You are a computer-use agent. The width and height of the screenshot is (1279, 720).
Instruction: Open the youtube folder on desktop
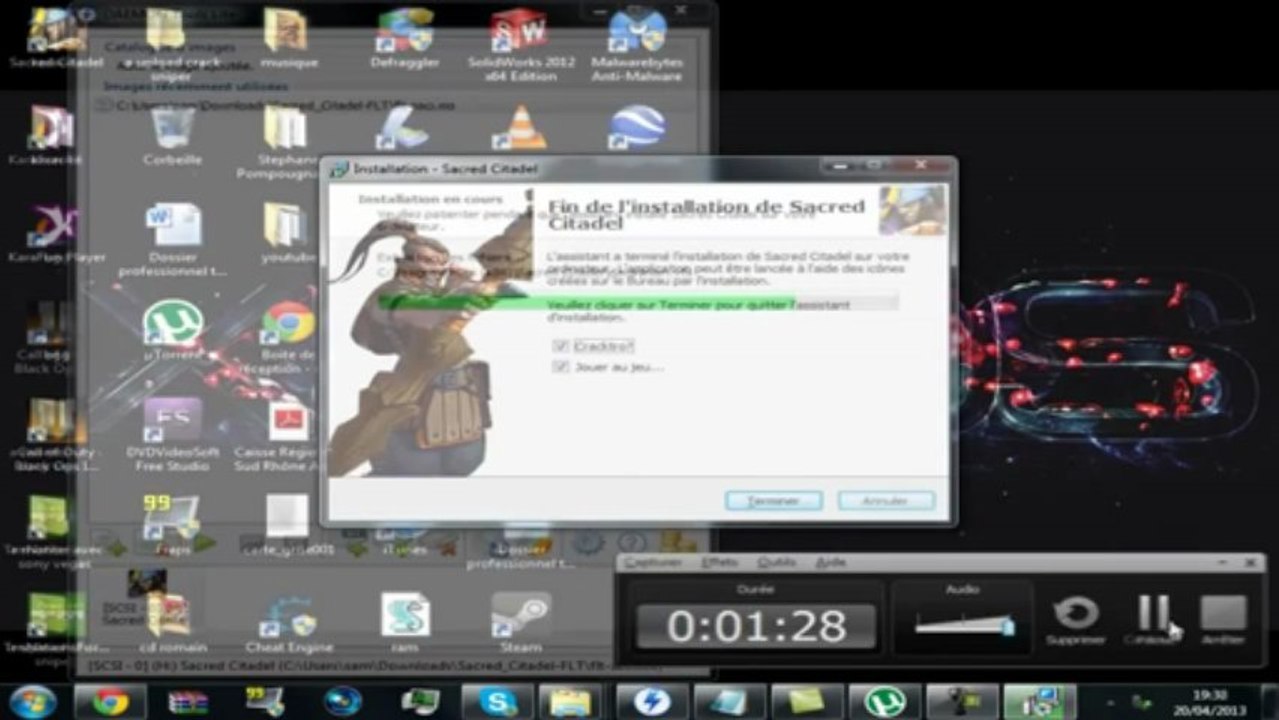[287, 233]
